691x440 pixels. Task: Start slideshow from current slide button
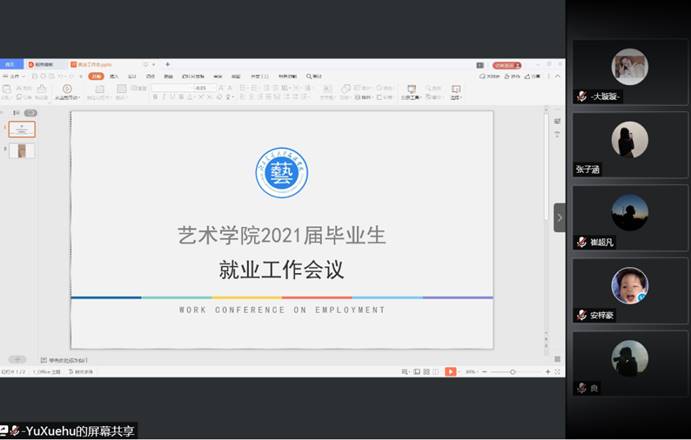(x=67, y=91)
